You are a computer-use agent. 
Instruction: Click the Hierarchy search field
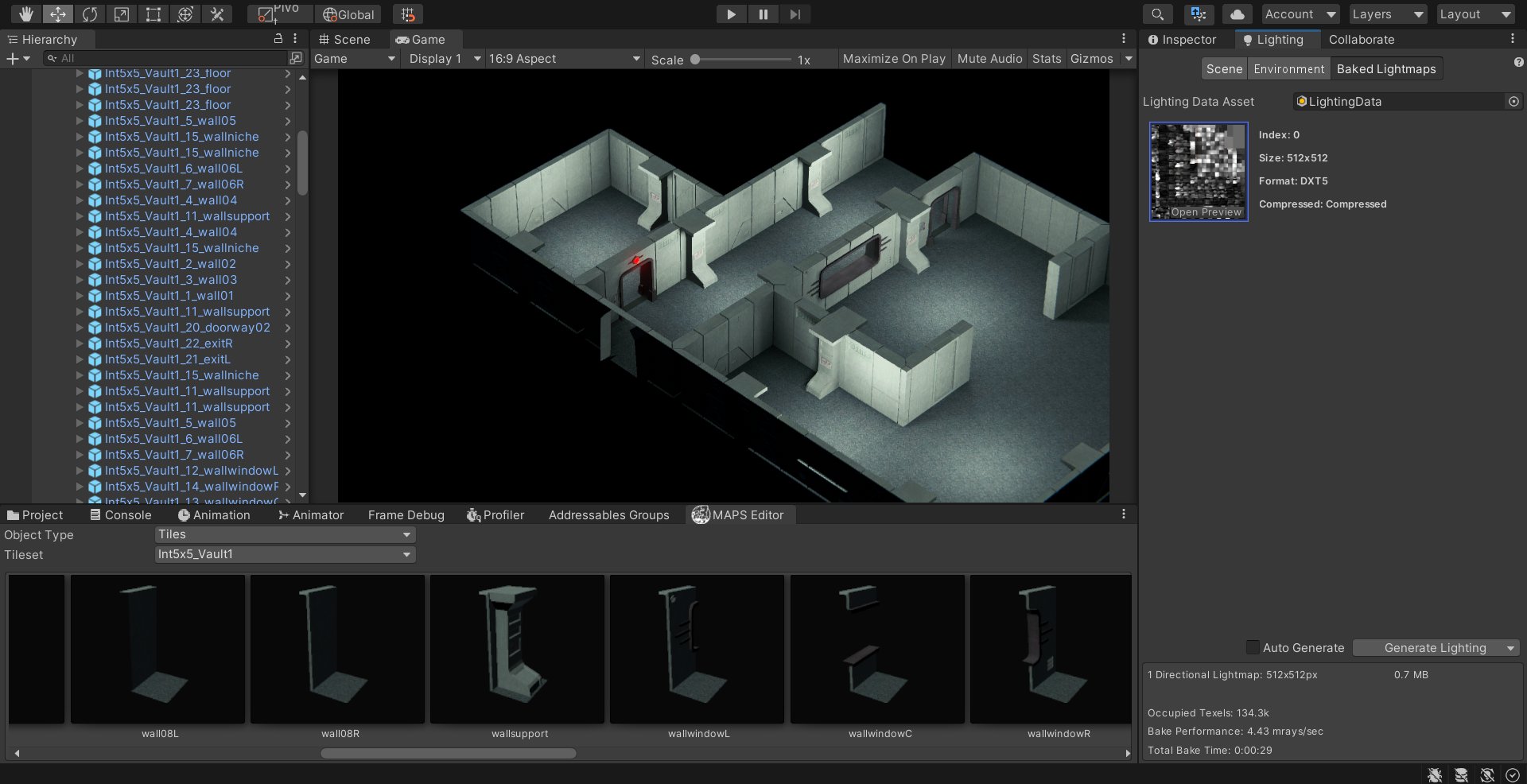165,58
